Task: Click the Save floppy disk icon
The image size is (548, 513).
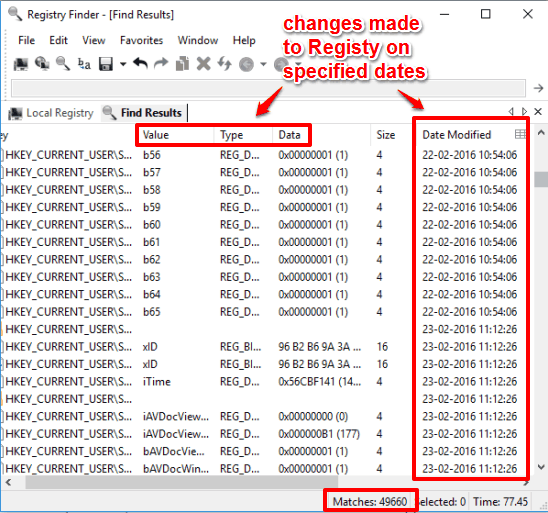Action: [106, 64]
